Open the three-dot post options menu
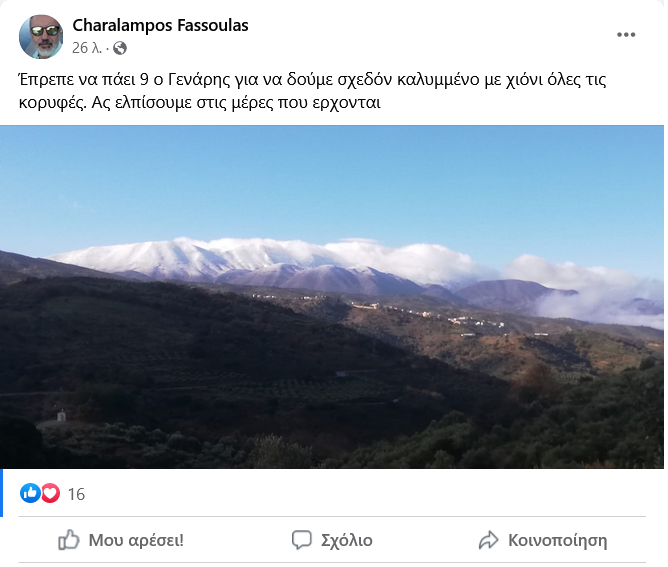 point(625,35)
